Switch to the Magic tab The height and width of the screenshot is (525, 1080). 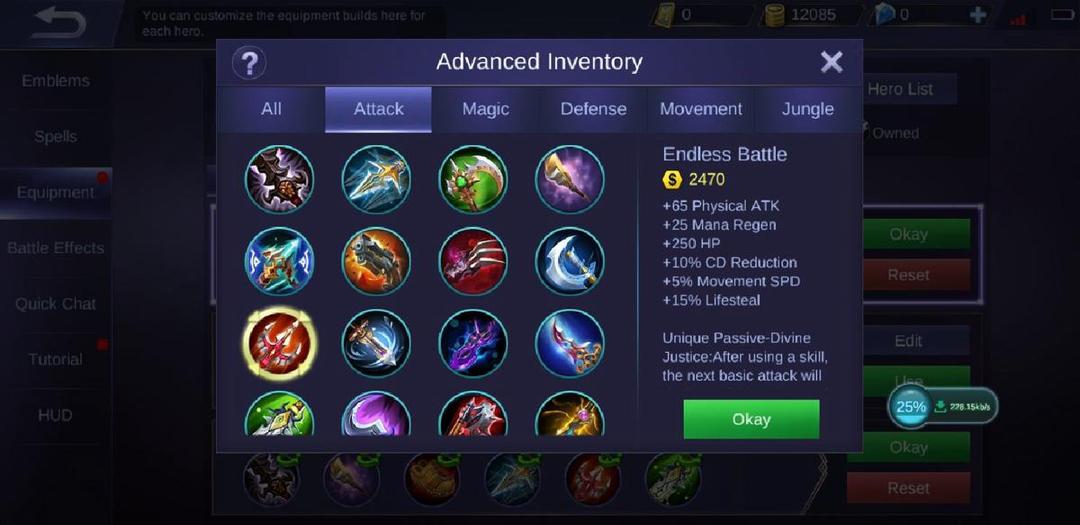pyautogui.click(x=486, y=109)
